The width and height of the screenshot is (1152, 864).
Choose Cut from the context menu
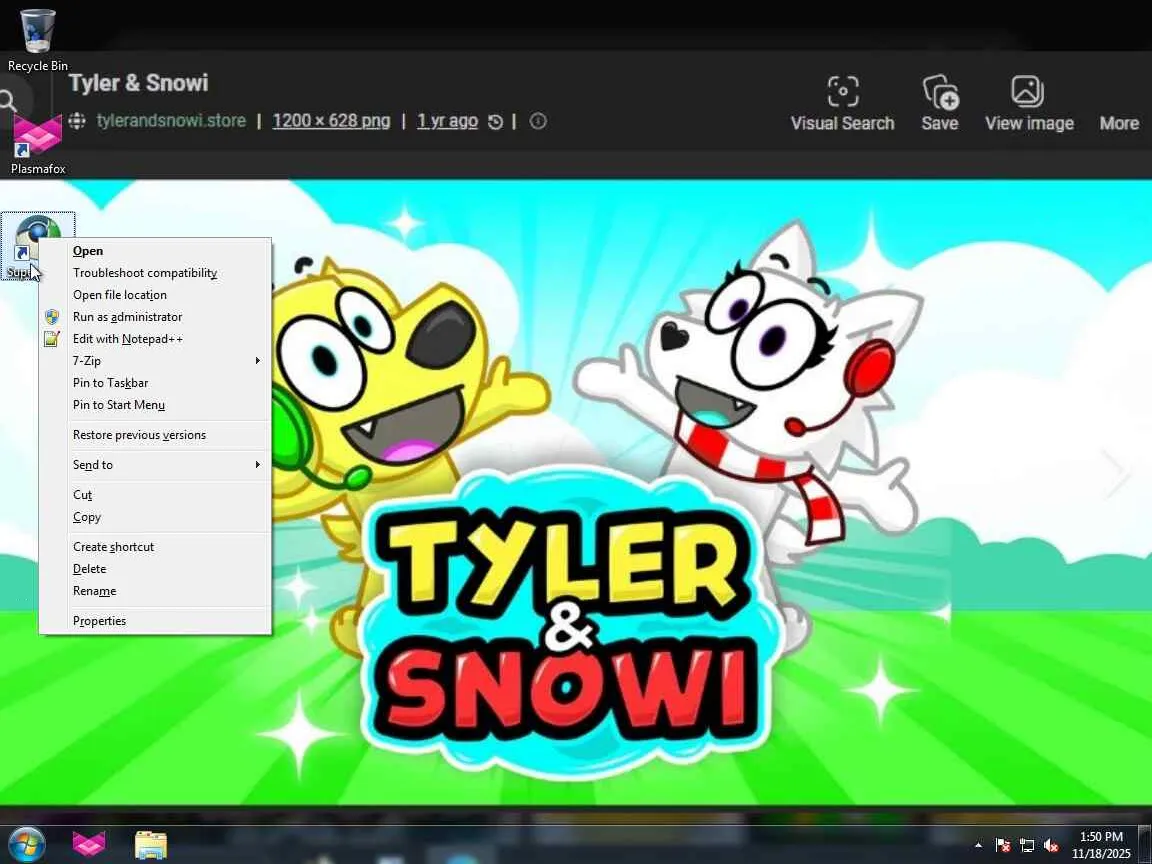click(x=155, y=494)
